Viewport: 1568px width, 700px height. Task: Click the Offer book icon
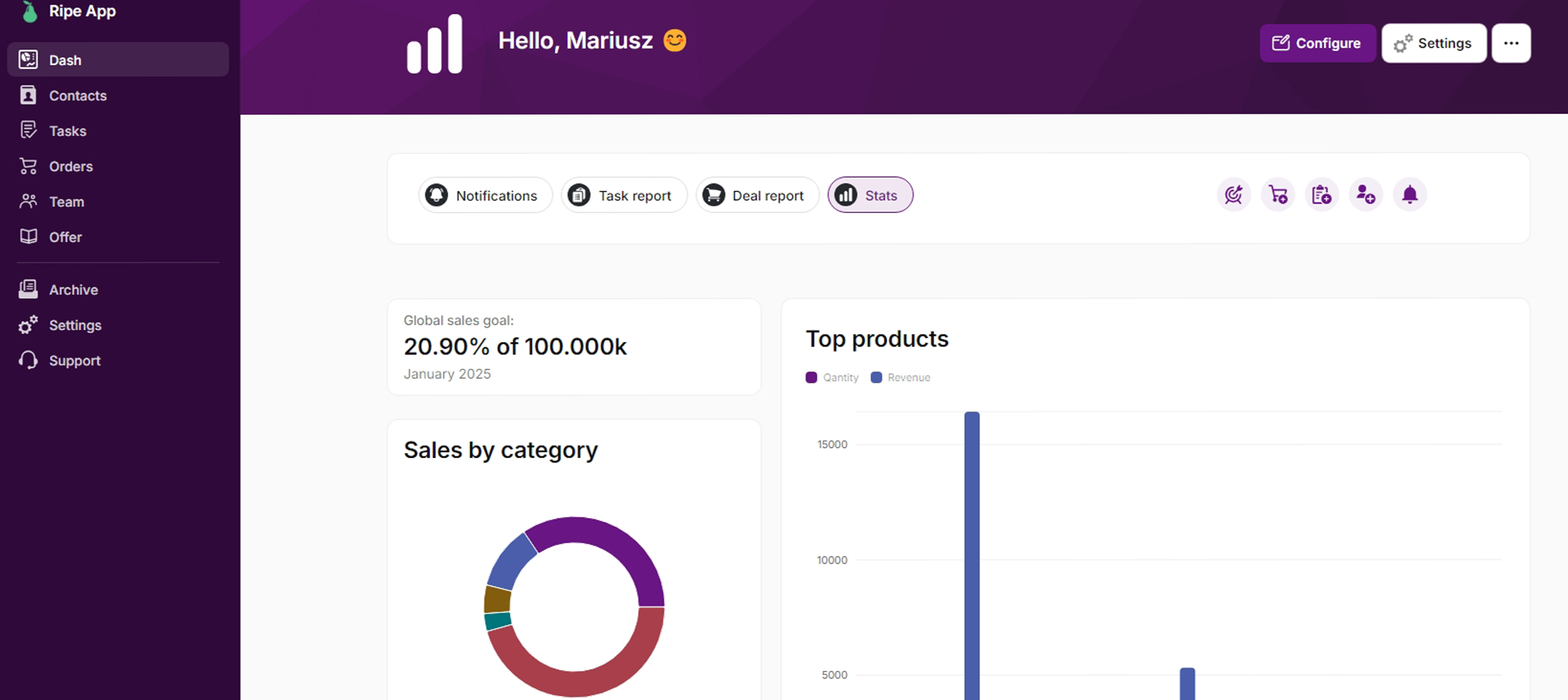pos(28,236)
